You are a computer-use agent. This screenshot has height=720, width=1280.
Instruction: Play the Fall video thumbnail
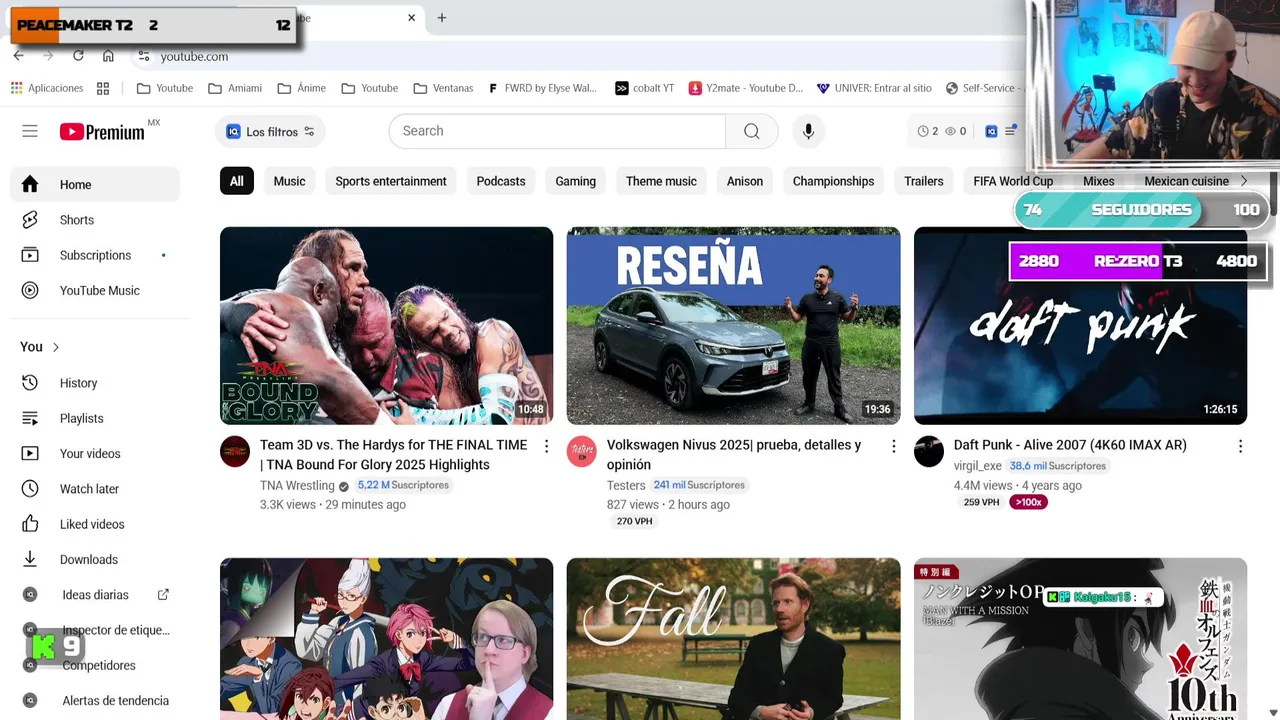pyautogui.click(x=733, y=638)
